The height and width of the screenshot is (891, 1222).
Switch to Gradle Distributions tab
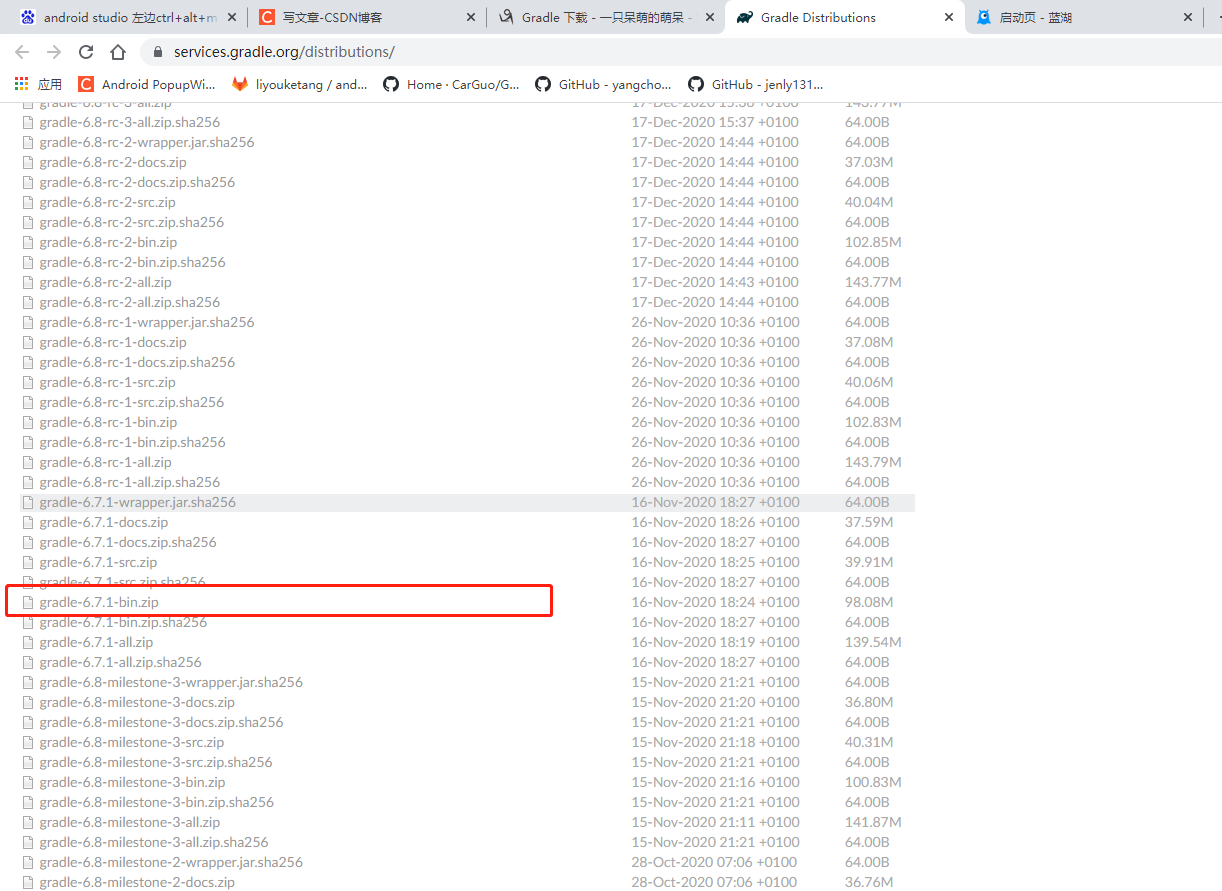point(845,17)
